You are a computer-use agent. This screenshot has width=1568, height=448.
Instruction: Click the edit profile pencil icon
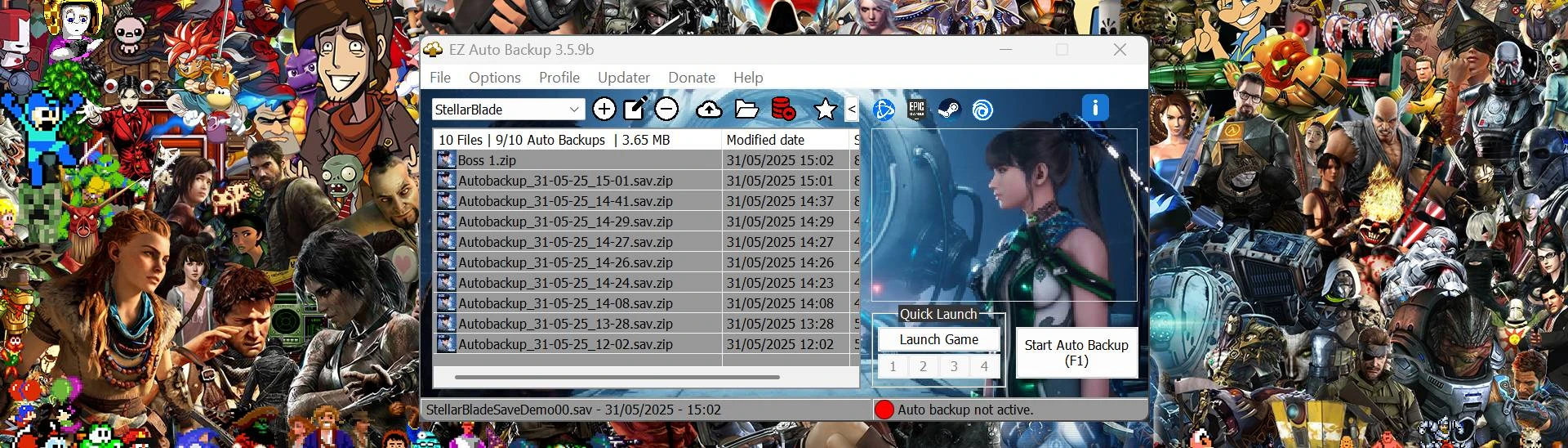coord(635,109)
